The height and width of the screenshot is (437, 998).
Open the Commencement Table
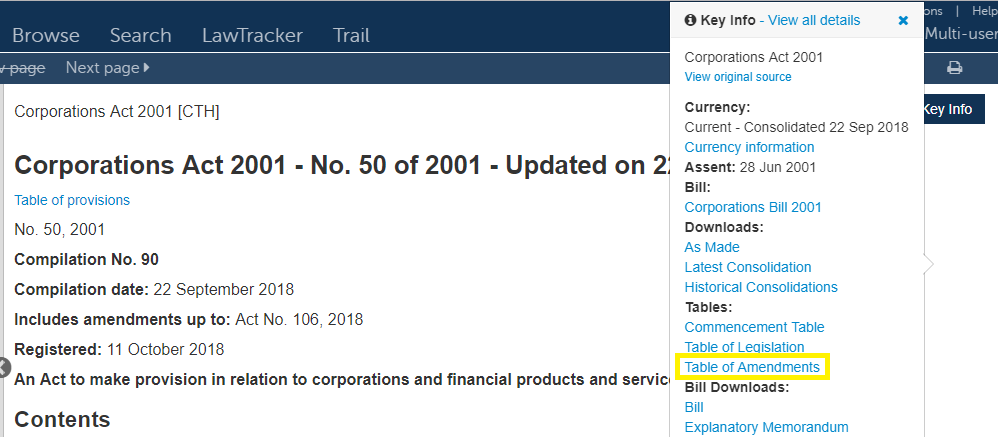point(754,328)
